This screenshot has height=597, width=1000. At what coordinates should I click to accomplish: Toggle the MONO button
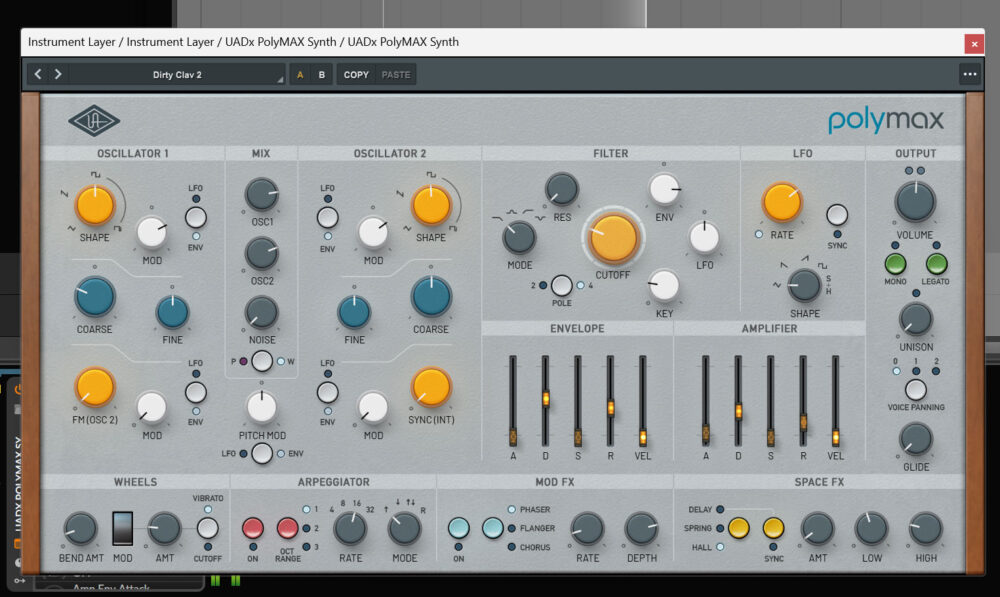click(895, 263)
